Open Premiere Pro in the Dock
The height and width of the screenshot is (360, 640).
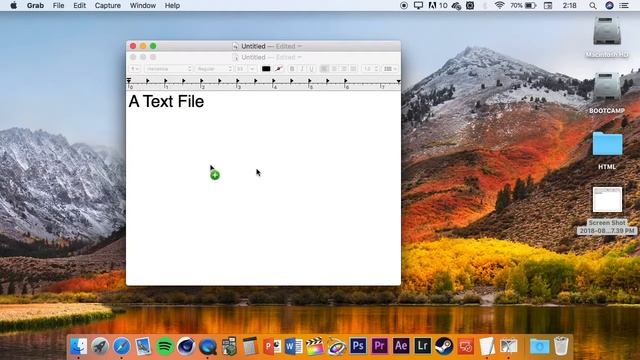point(379,346)
